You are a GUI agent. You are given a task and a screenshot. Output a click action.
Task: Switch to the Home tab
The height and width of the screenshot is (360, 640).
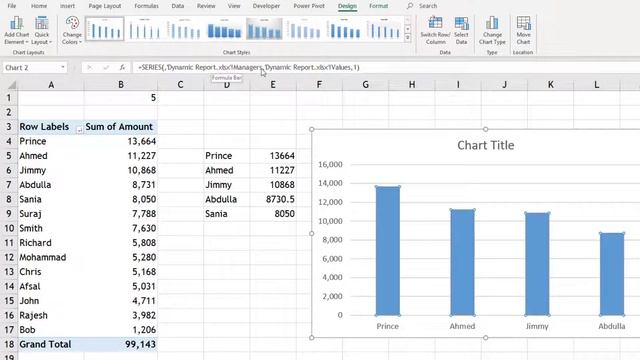39,6
